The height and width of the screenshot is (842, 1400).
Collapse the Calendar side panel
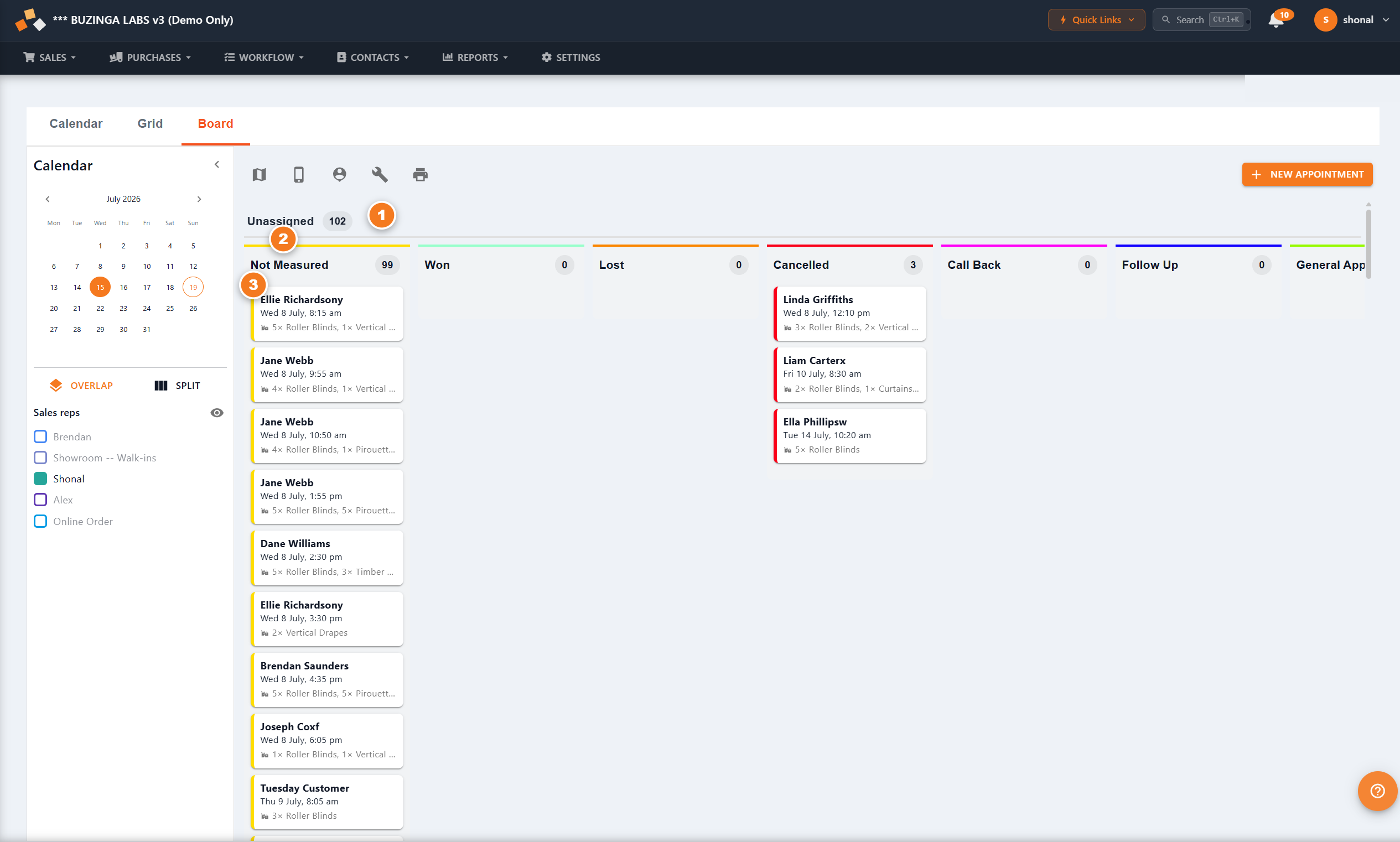tap(217, 164)
